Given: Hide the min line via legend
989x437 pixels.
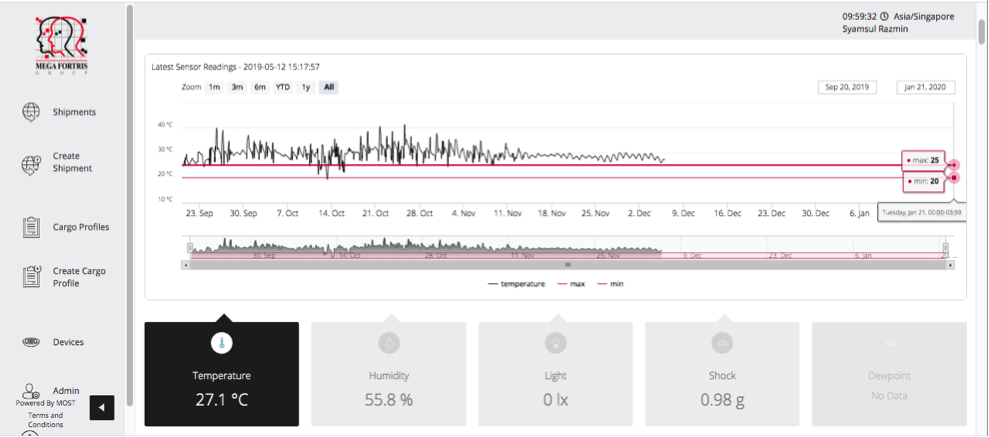Looking at the screenshot, I should pyautogui.click(x=612, y=284).
